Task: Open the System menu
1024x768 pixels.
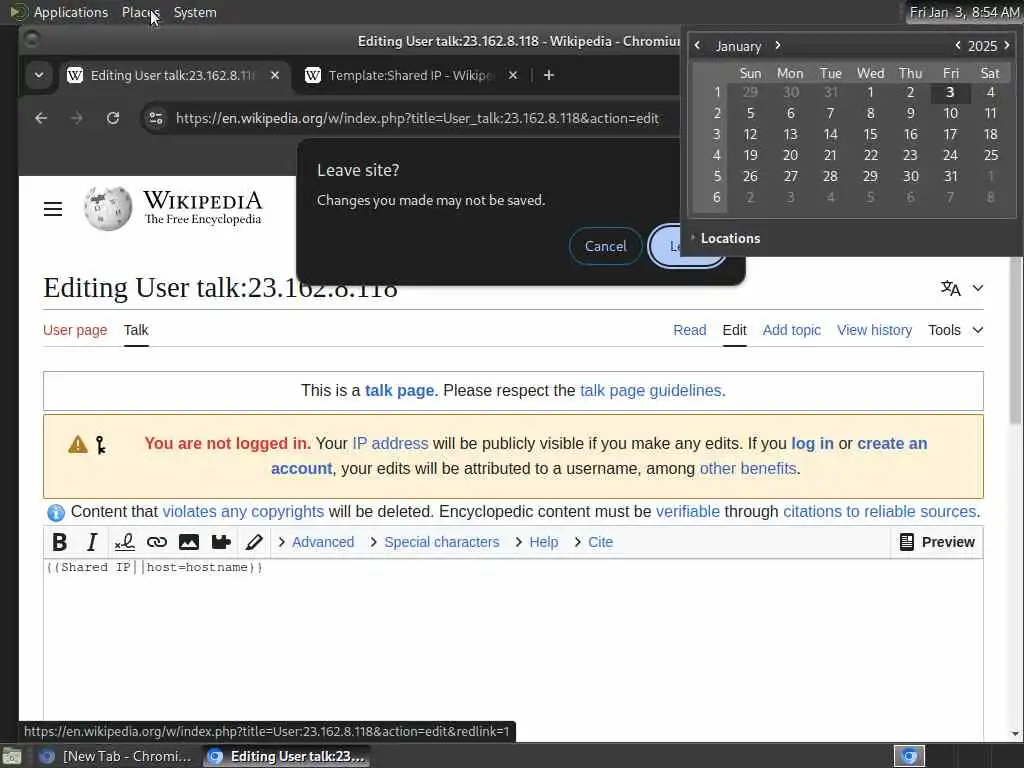Action: point(195,12)
